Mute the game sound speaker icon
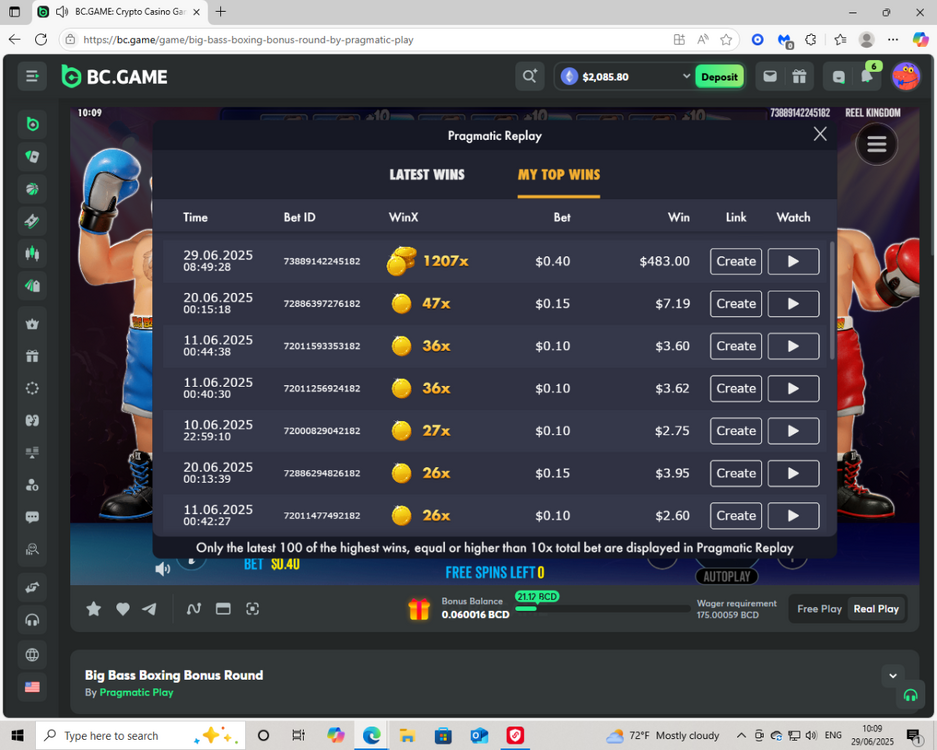The height and width of the screenshot is (750, 937). (162, 569)
